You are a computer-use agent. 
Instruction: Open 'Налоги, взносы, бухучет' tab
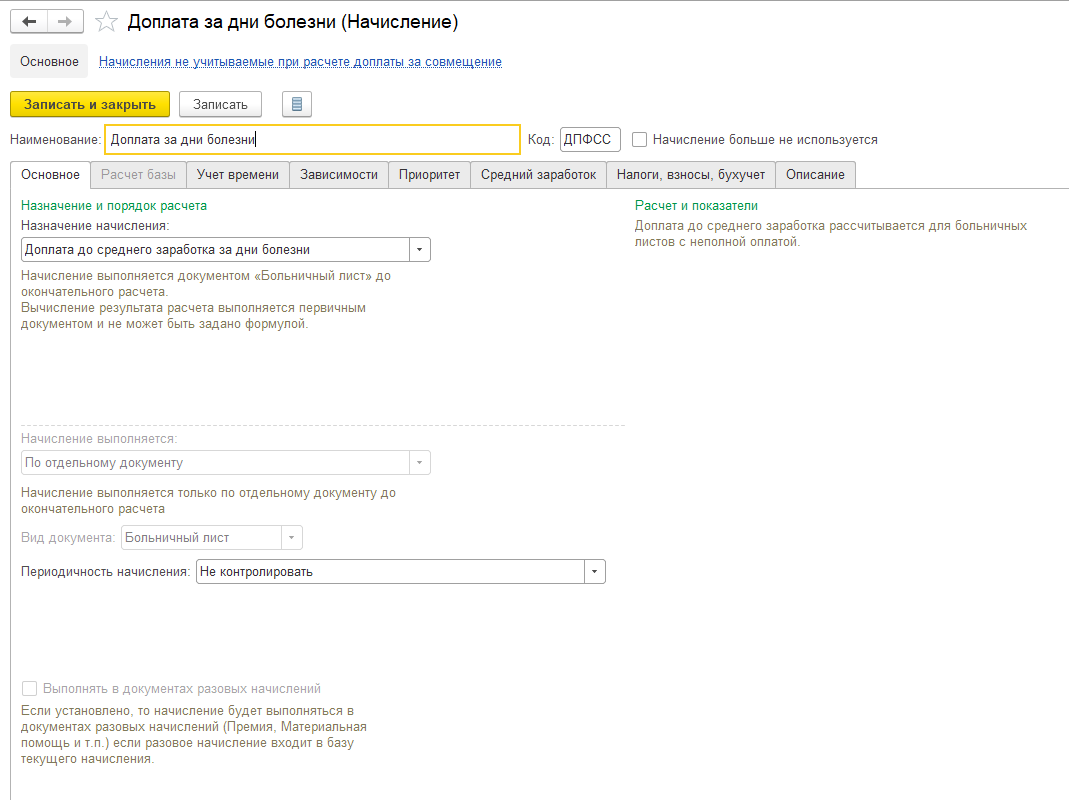(x=690, y=175)
